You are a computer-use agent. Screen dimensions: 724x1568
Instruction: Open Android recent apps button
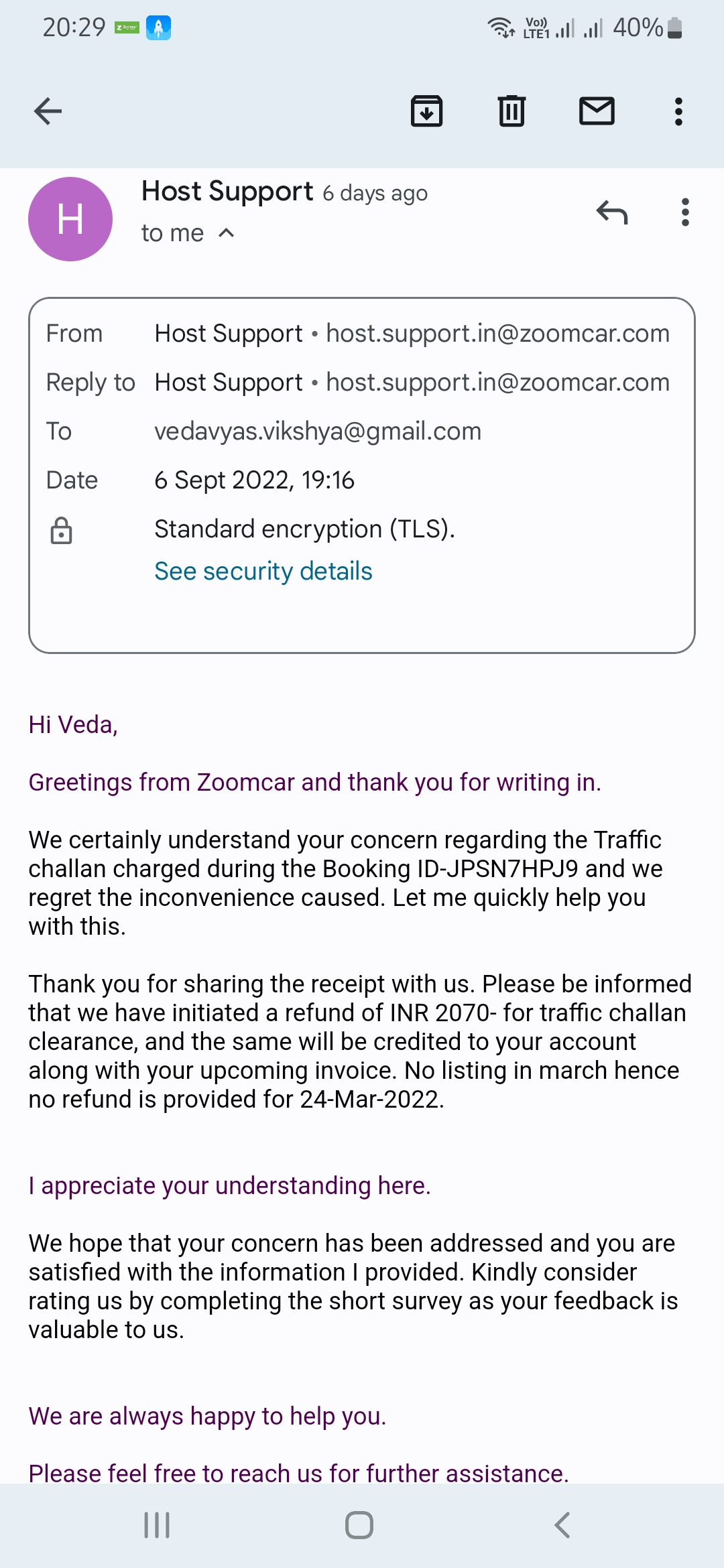click(x=157, y=1525)
